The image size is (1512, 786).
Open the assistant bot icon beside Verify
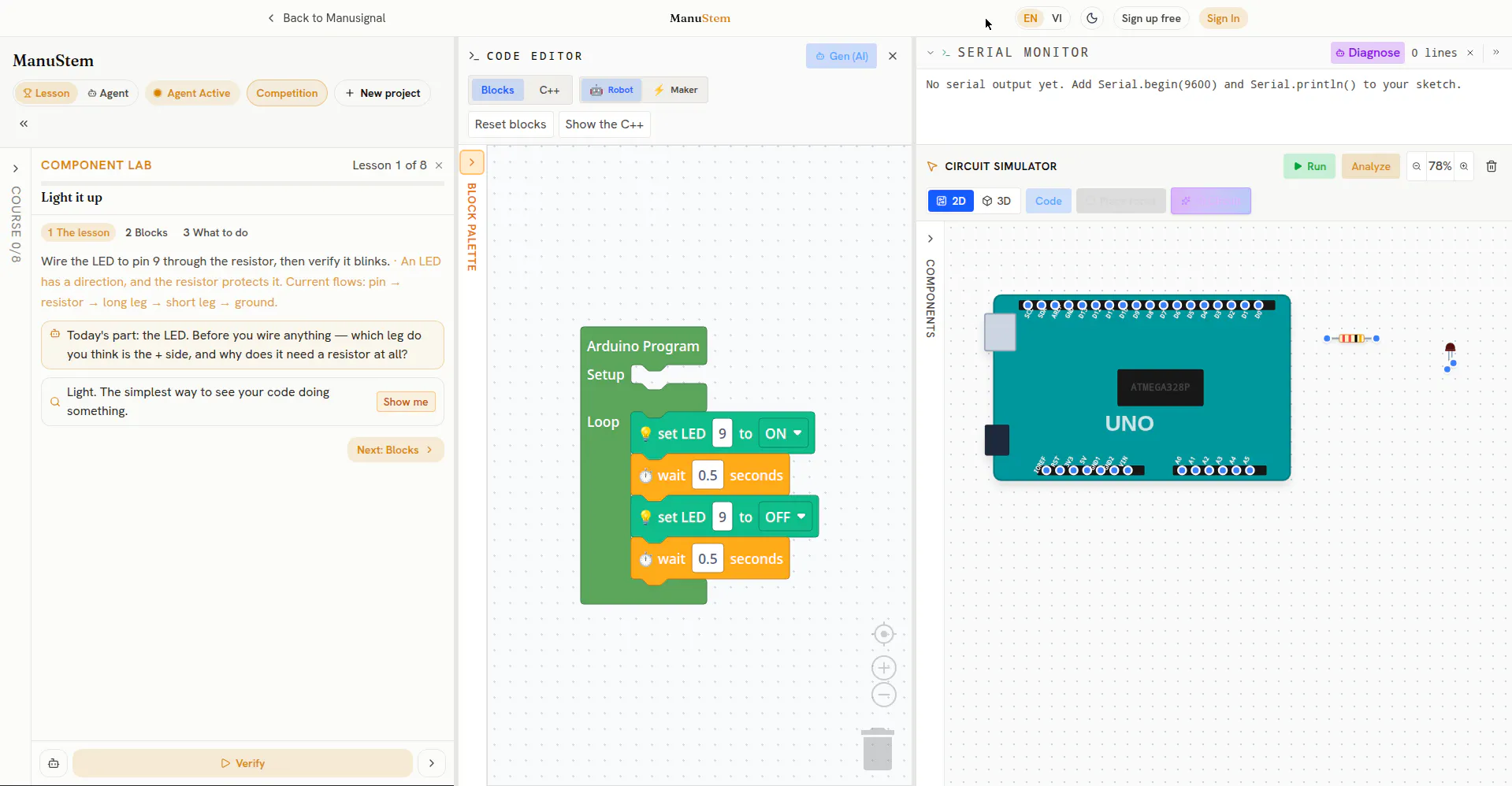(x=54, y=763)
